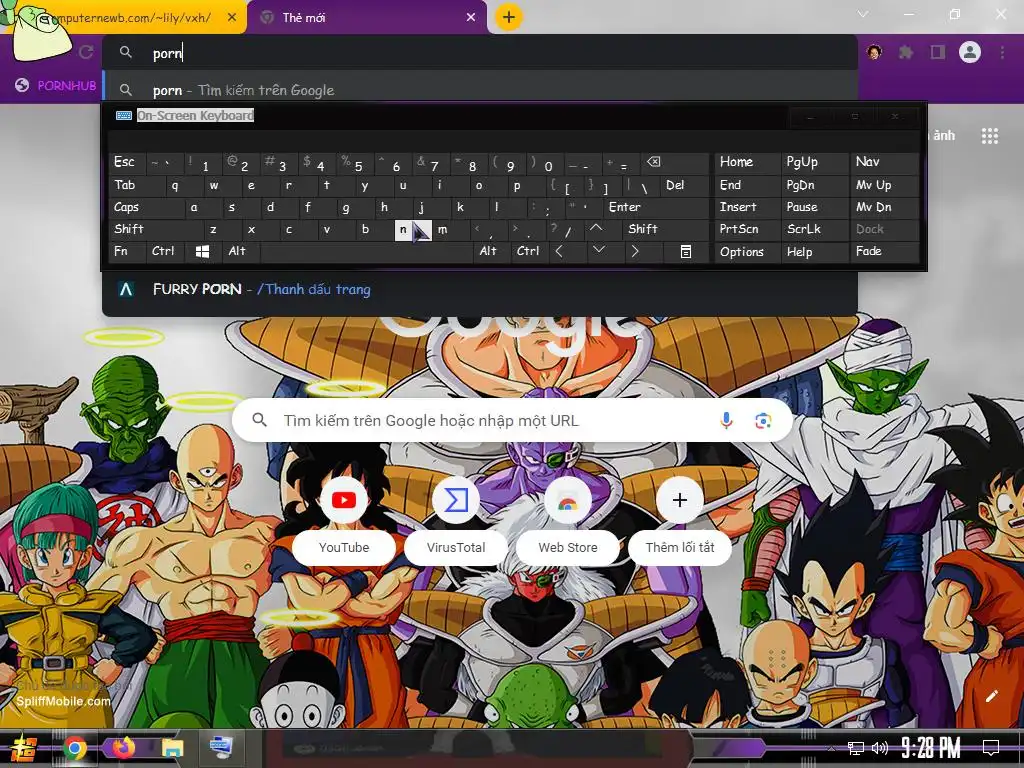Click Mv Up on On-Screen Keyboard

coord(885,185)
